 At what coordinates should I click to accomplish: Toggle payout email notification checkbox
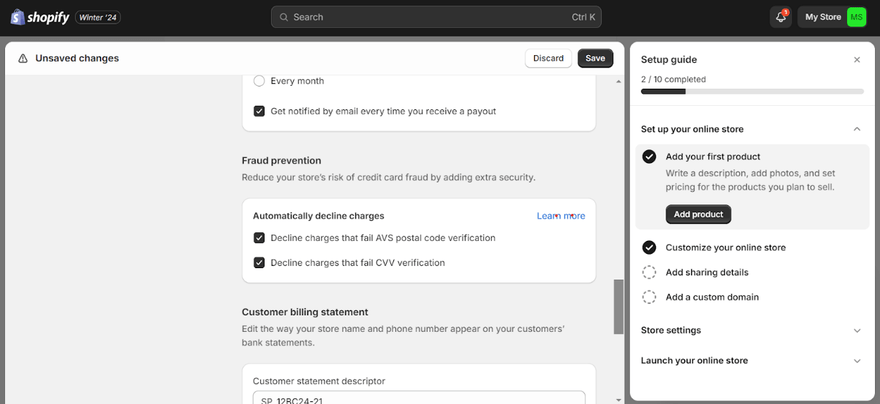pos(259,111)
